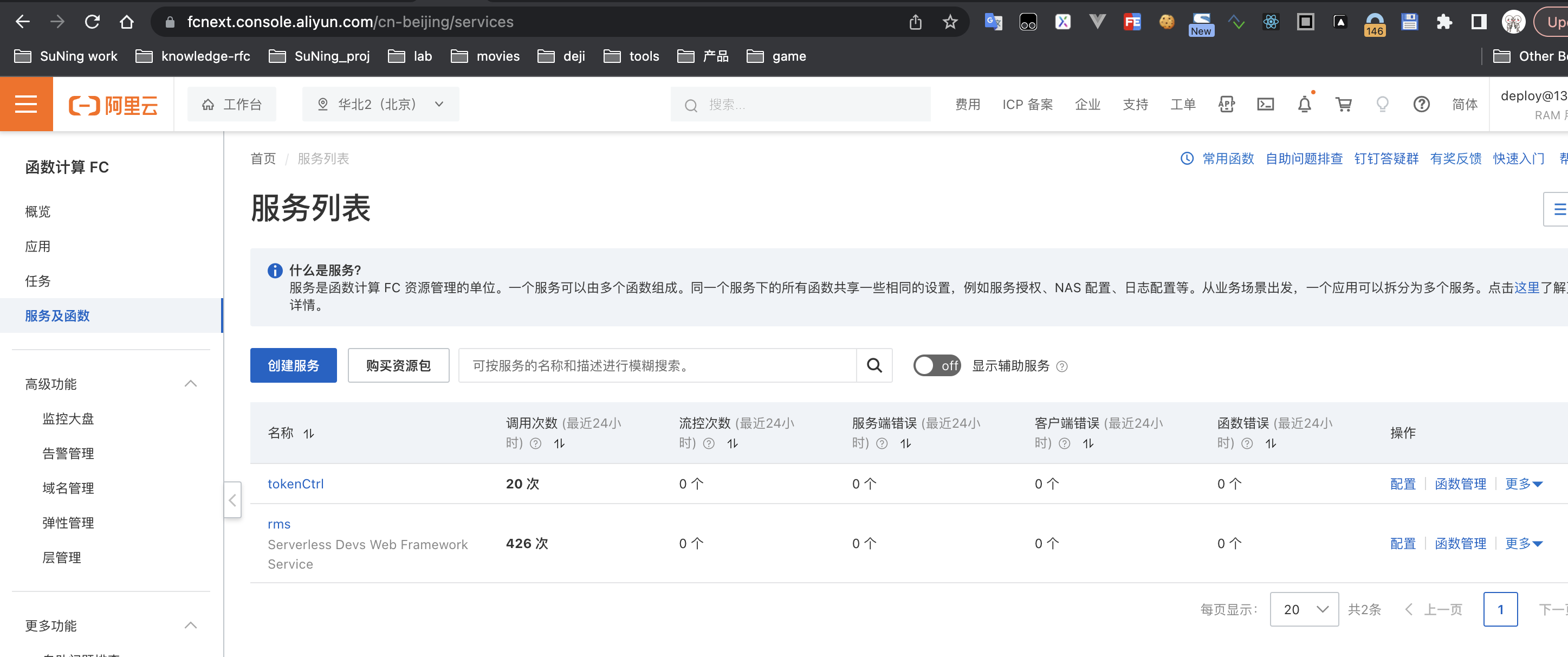The height and width of the screenshot is (657, 1568).
Task: Open the SuNing work bookmark folder
Action: tap(66, 56)
